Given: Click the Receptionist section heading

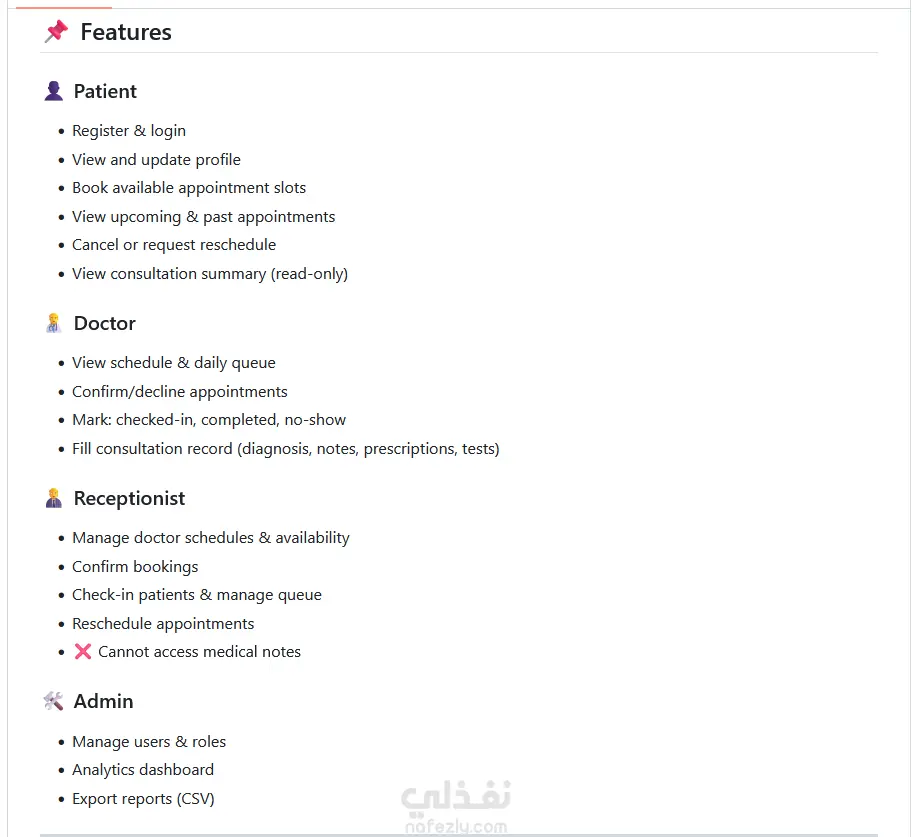Looking at the screenshot, I should [129, 498].
